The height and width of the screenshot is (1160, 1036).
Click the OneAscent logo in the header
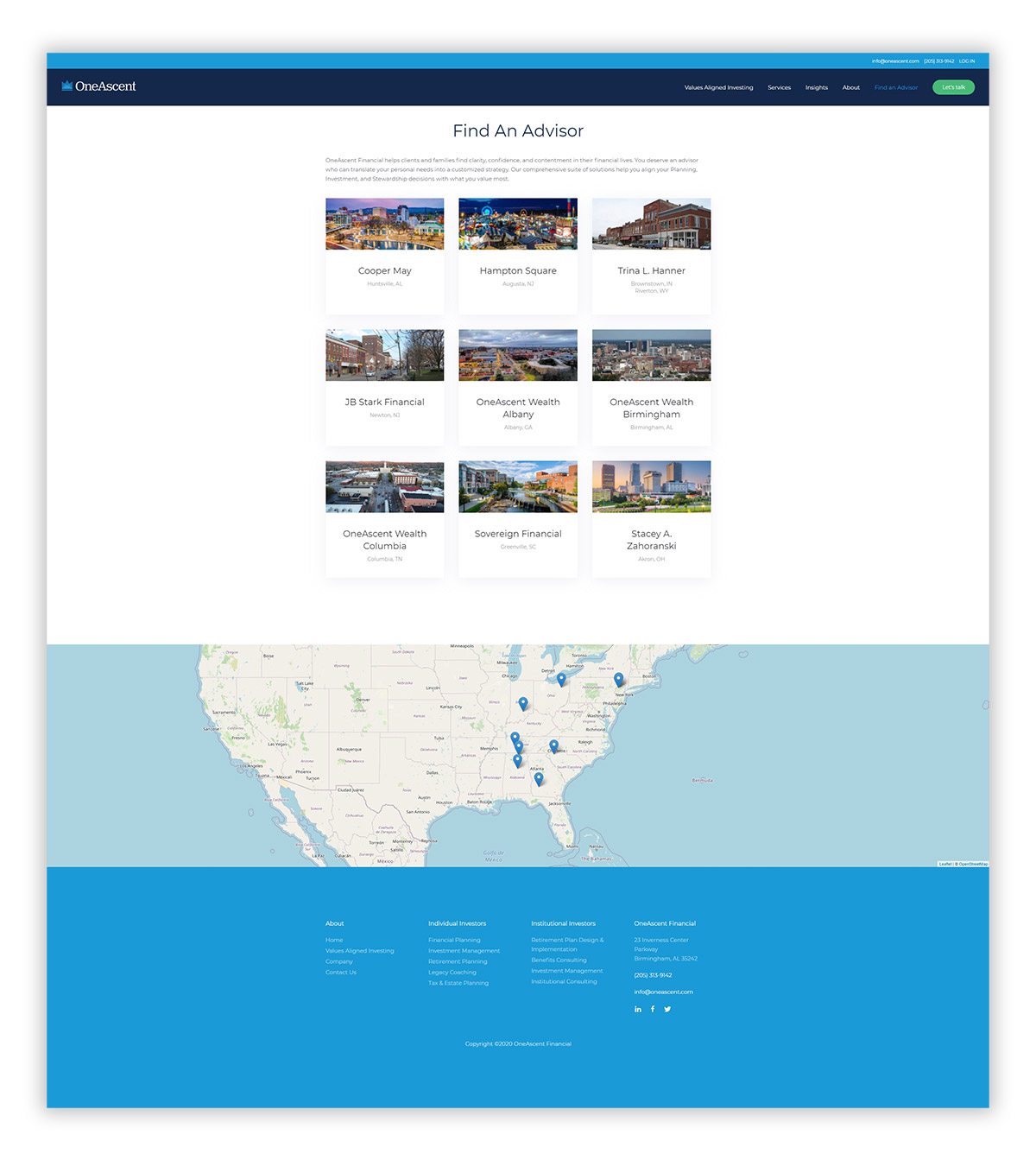99,86
